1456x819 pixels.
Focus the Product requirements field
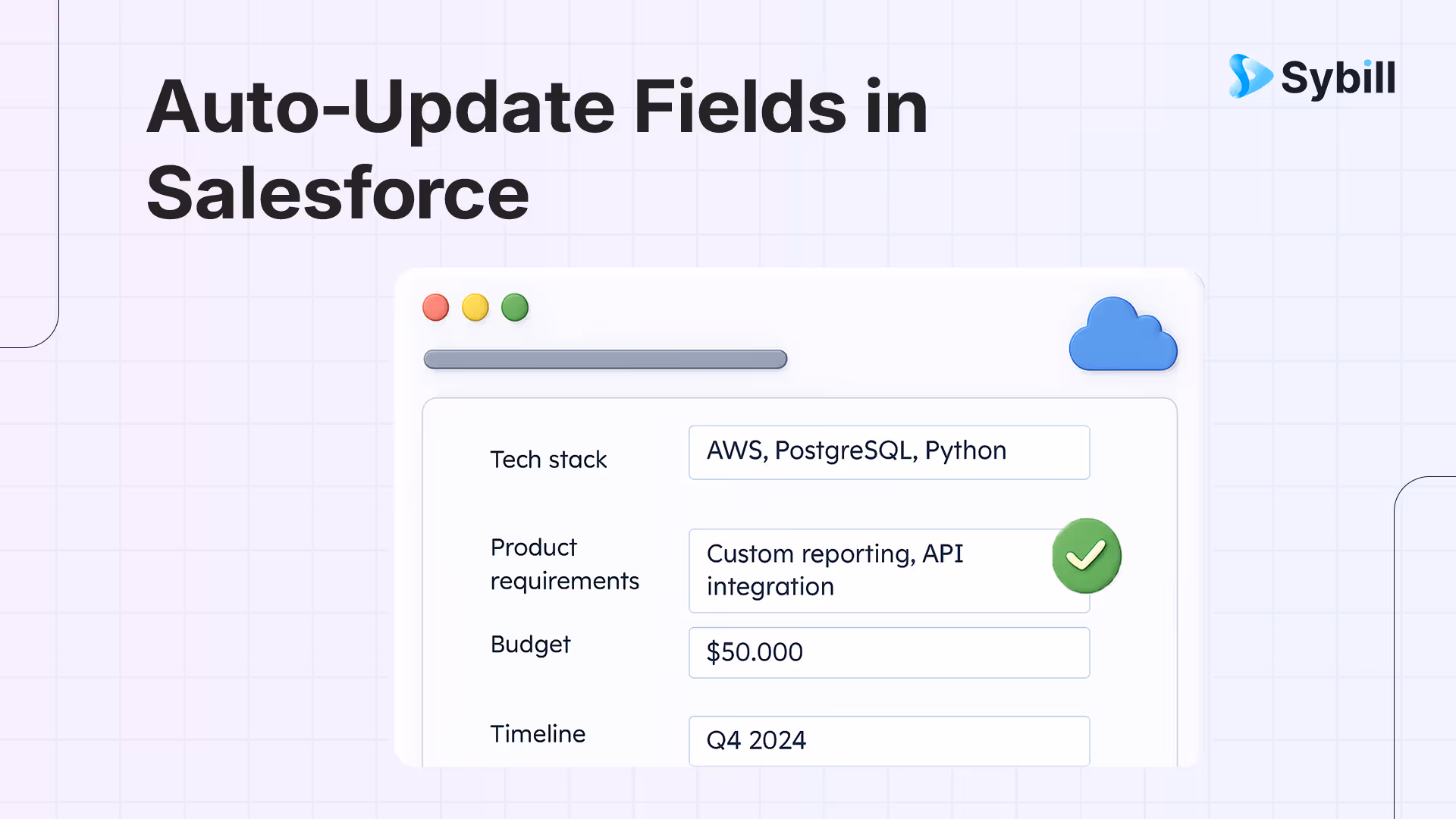coord(889,571)
